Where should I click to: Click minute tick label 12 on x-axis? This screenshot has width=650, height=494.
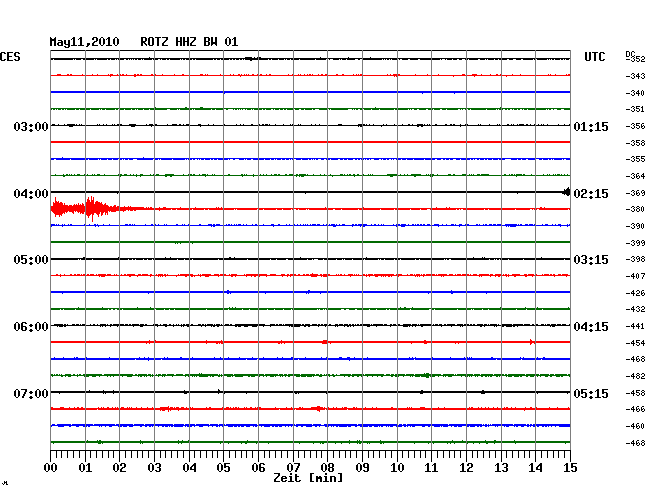(x=466, y=468)
